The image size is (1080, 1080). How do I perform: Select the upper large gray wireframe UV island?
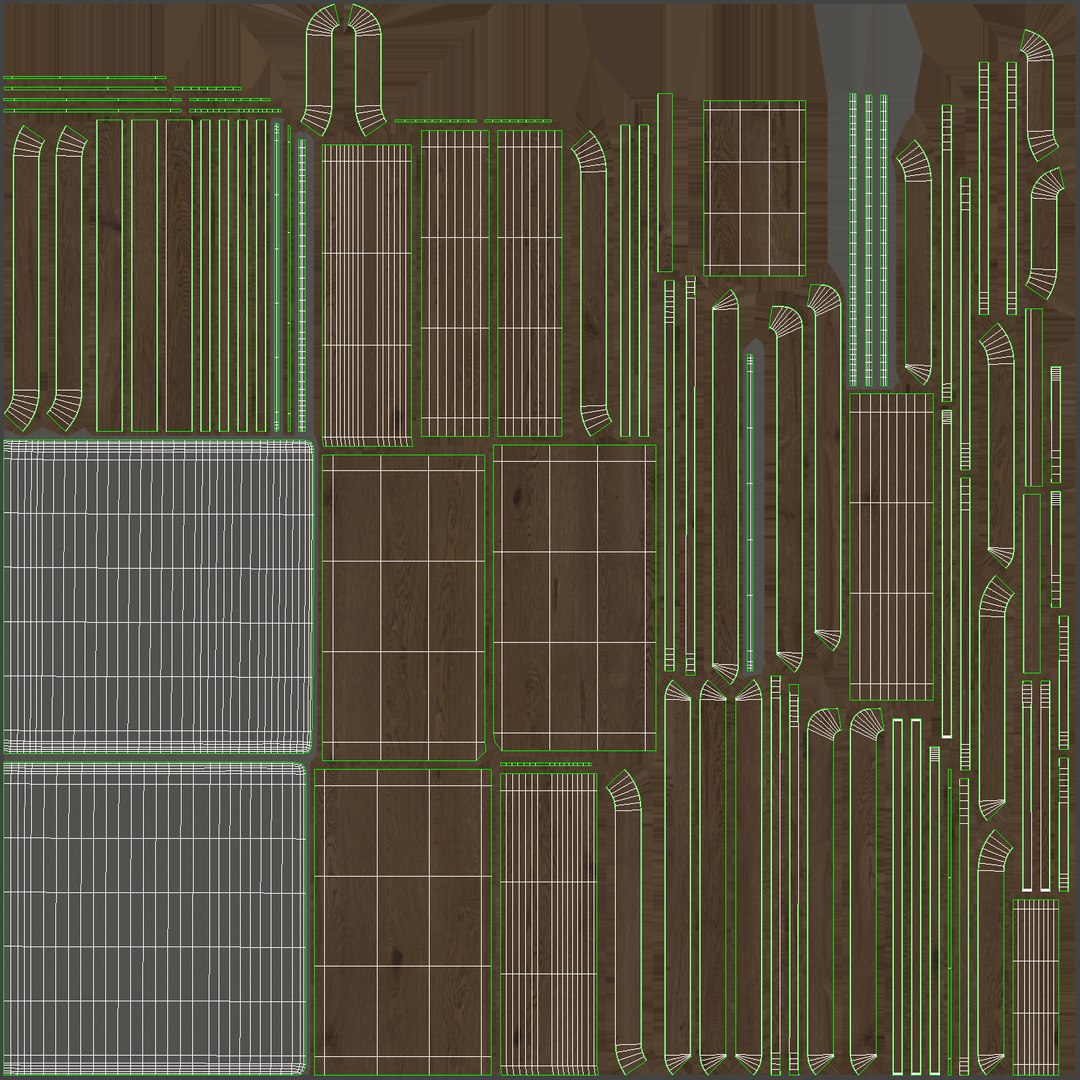(x=158, y=596)
